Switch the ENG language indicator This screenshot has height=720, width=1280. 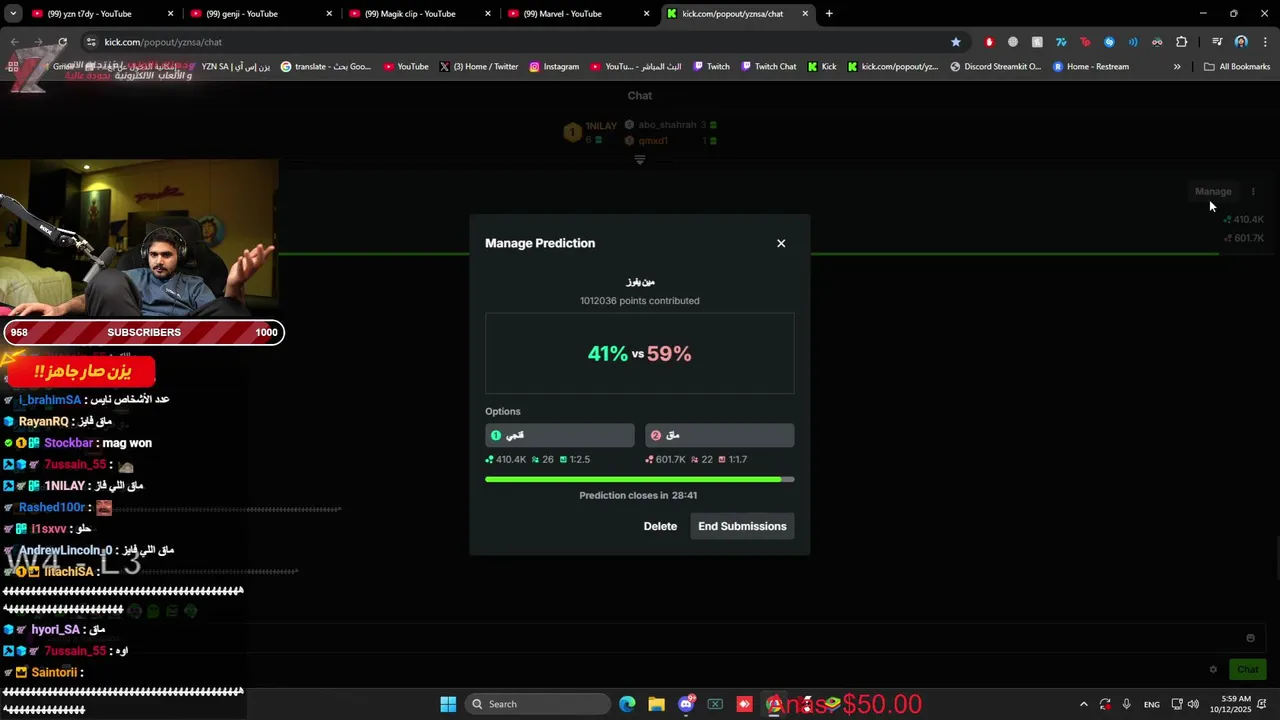[1152, 704]
